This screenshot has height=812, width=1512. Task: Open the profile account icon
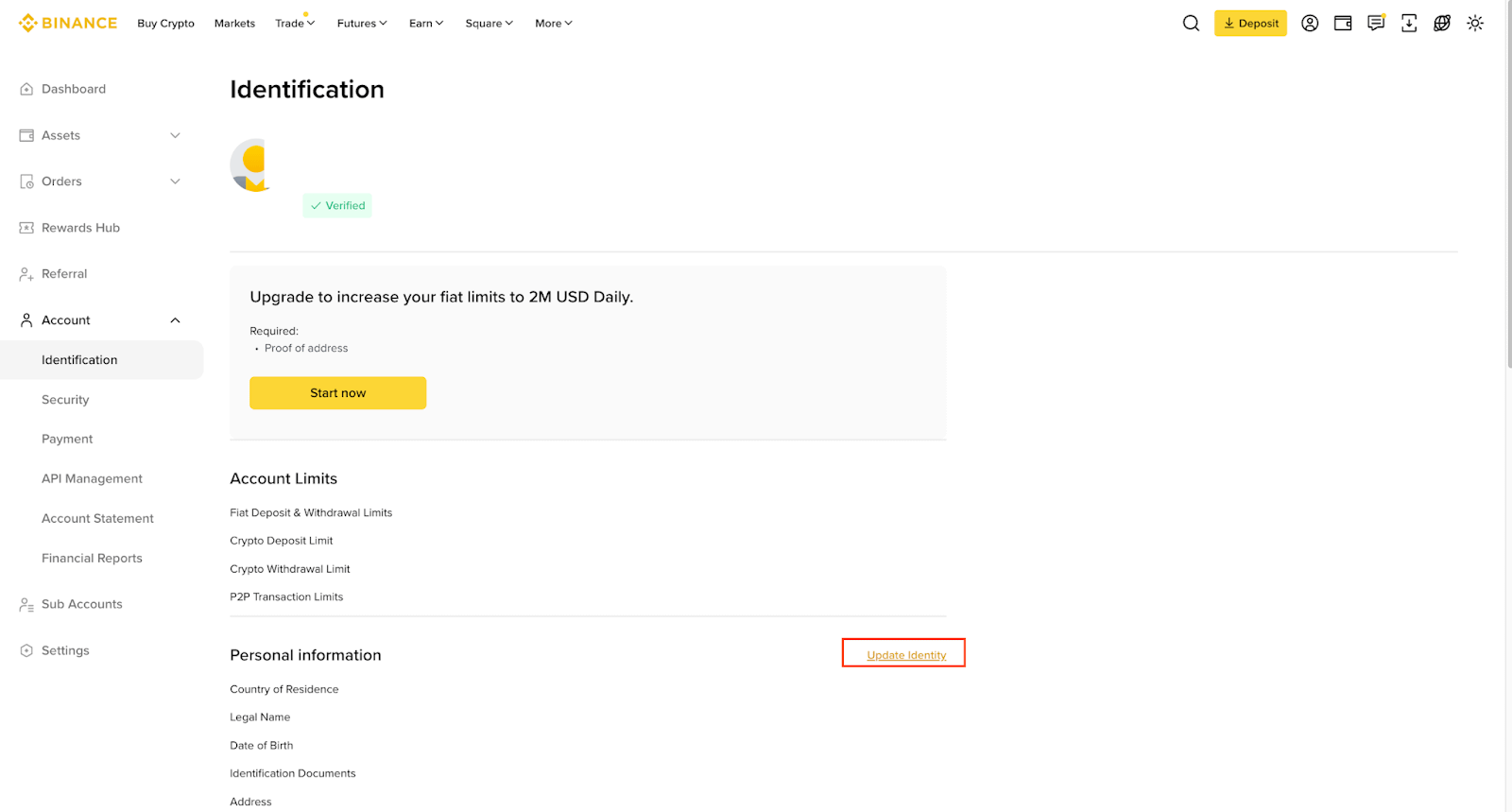[1310, 24]
